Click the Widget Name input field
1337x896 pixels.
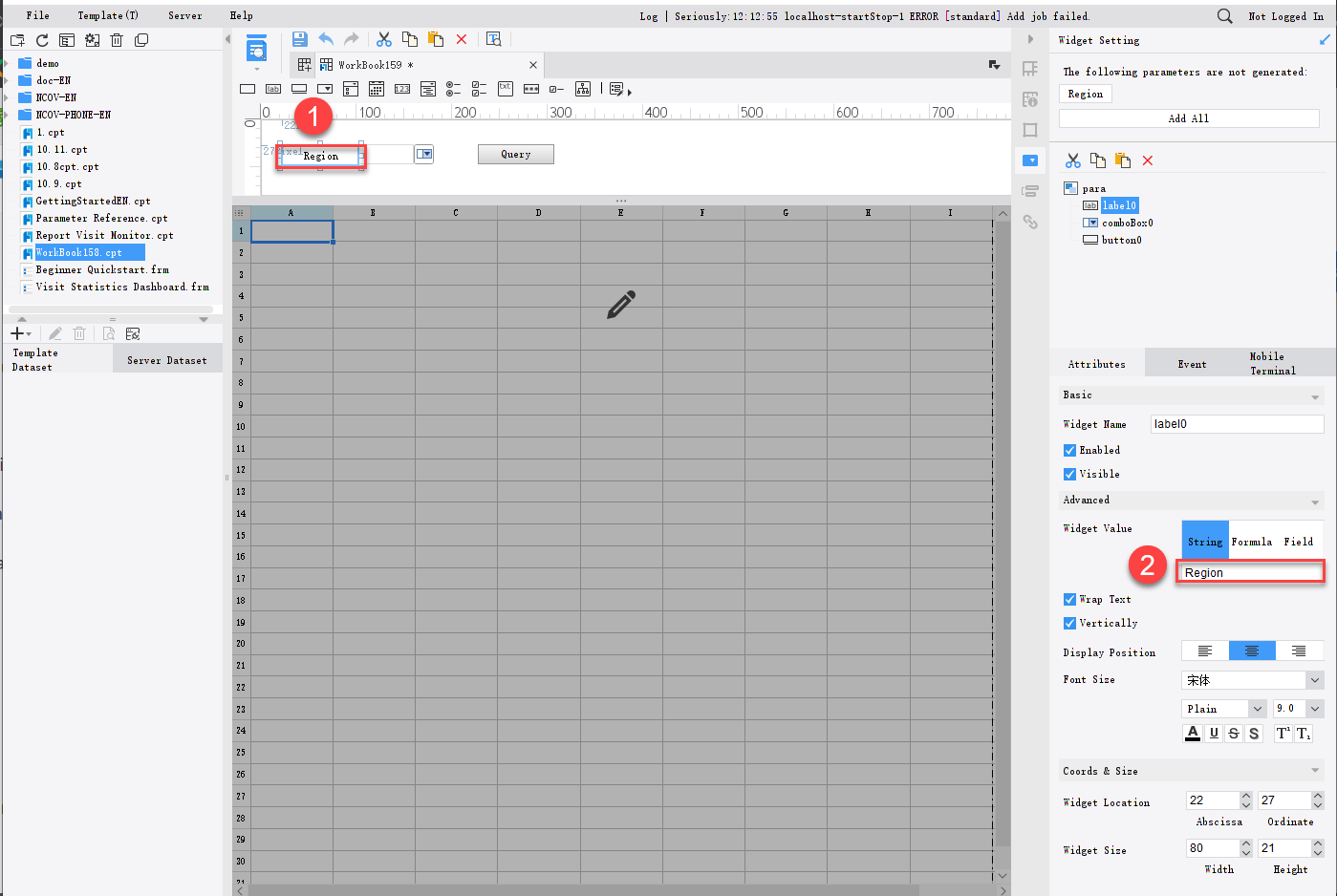pyautogui.click(x=1237, y=424)
